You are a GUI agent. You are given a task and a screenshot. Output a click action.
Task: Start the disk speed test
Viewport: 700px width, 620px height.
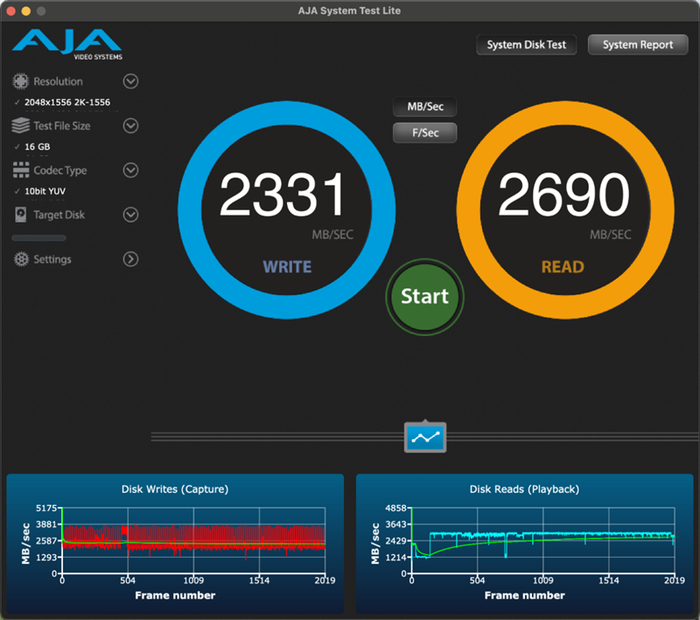click(425, 297)
